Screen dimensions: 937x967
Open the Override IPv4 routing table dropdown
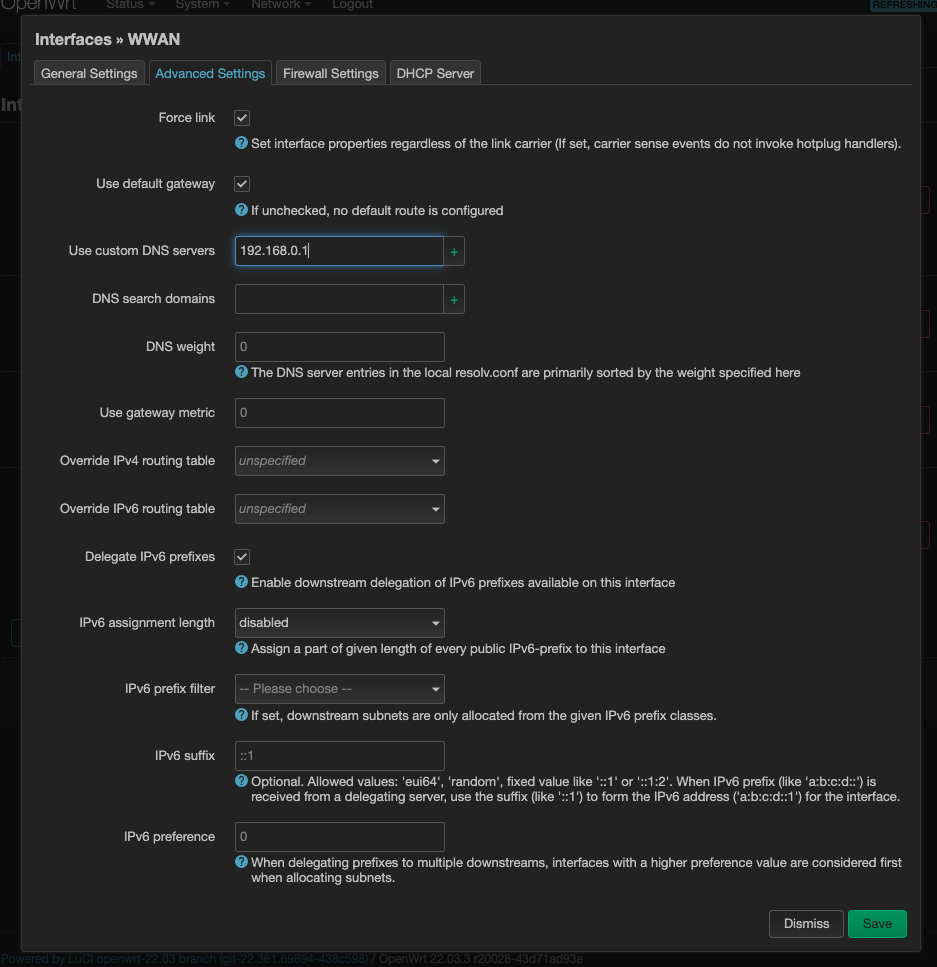click(339, 461)
